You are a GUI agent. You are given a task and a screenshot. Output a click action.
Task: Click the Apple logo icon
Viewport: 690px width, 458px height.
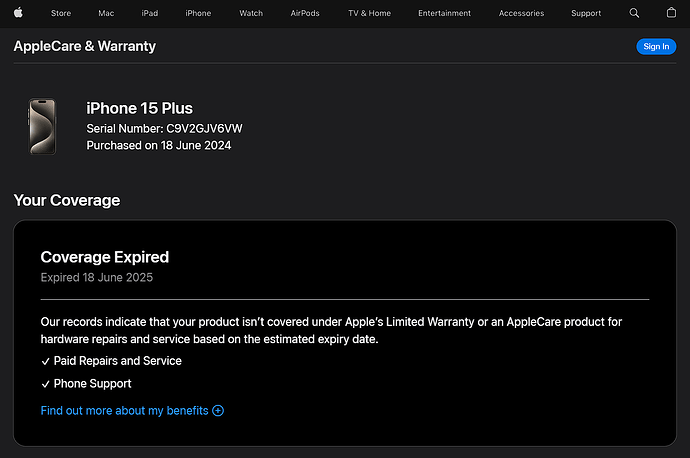(x=18, y=13)
